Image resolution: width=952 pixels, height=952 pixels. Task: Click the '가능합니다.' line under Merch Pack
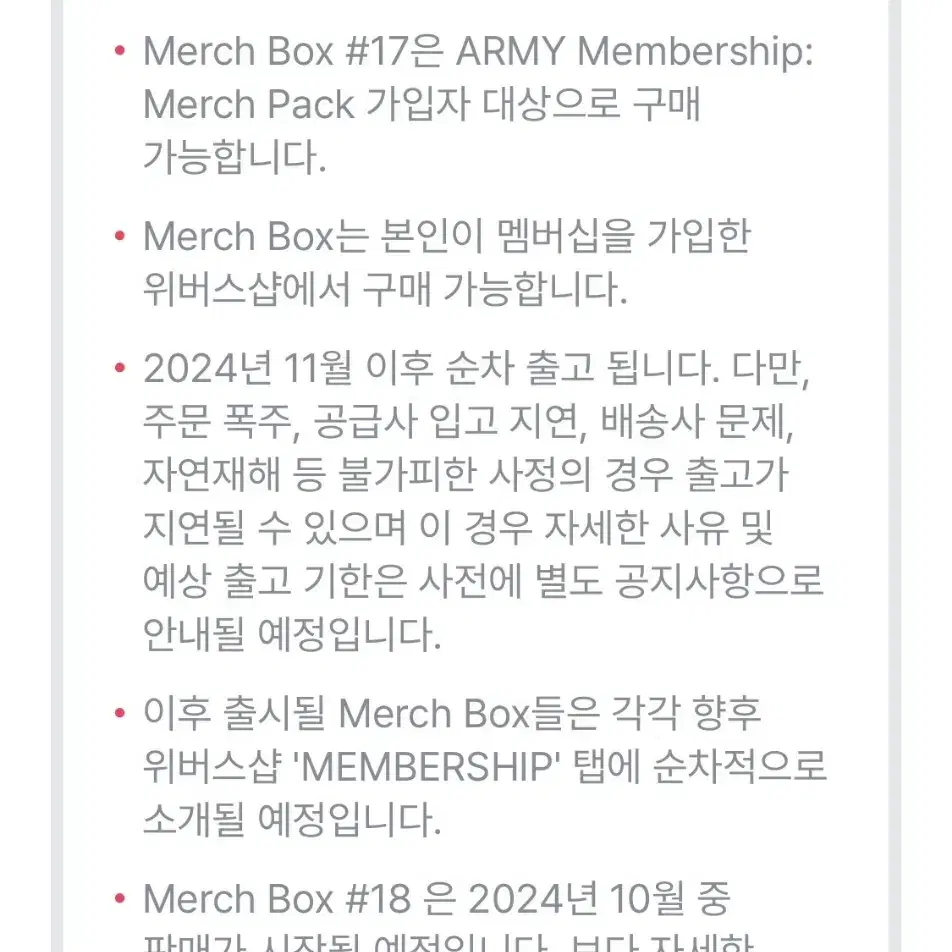click(234, 157)
